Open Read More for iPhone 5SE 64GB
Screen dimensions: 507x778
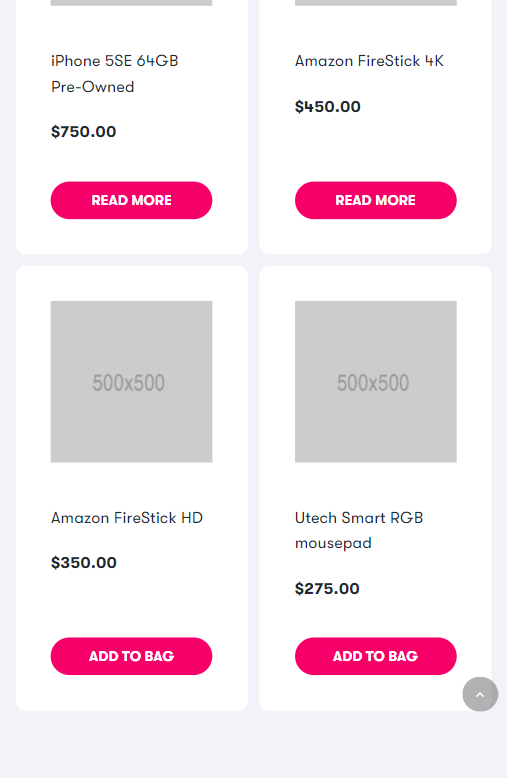(131, 200)
